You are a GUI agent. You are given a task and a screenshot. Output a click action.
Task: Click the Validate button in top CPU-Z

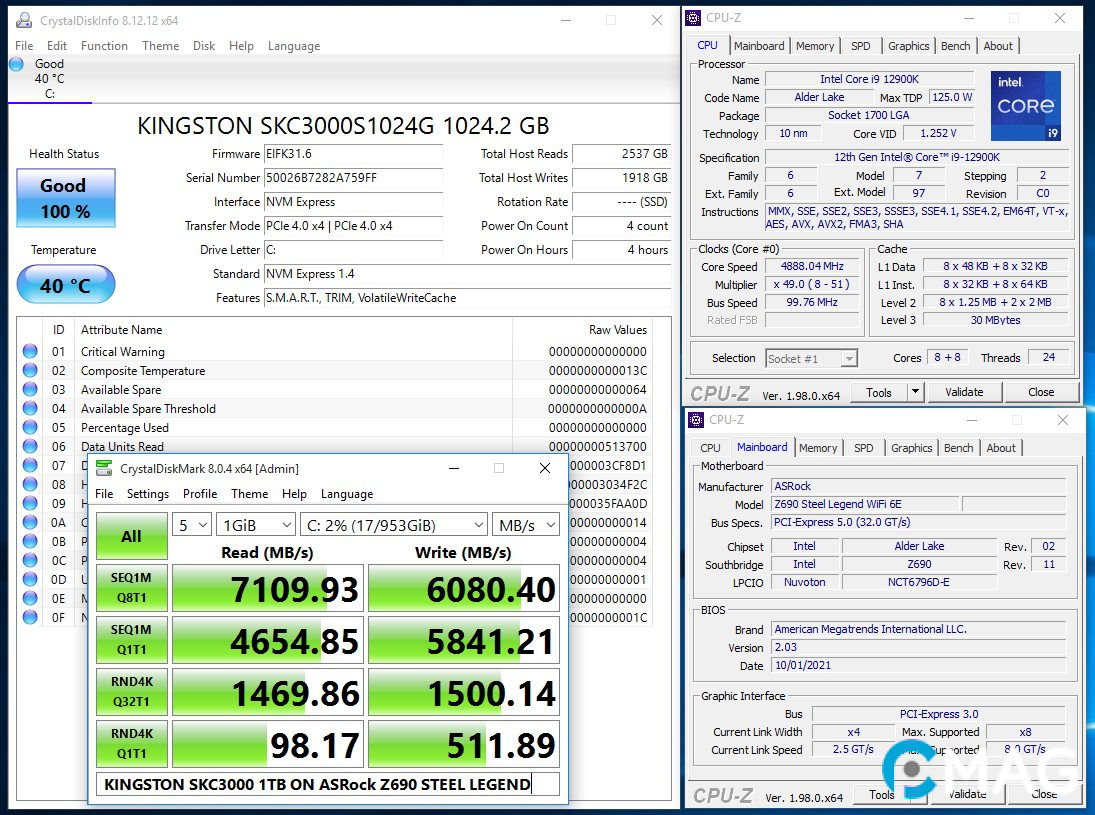pos(964,392)
